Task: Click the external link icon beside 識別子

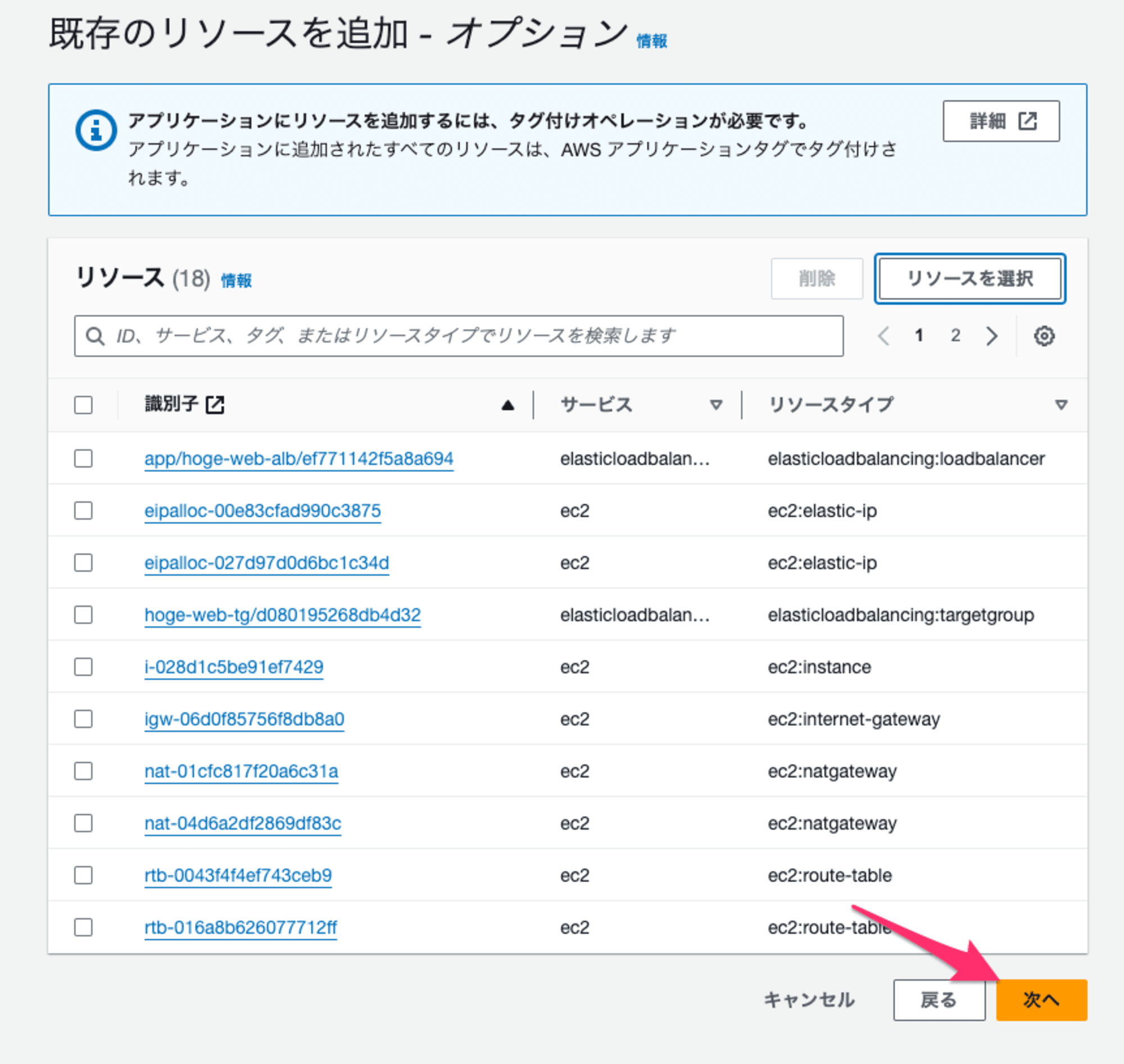Action: click(215, 404)
